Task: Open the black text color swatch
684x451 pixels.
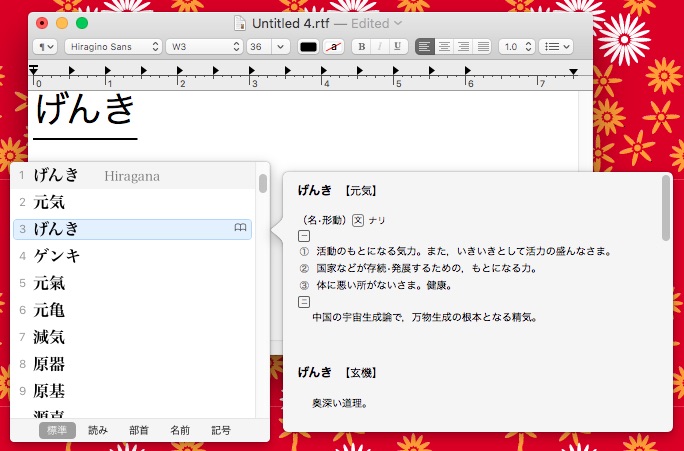Action: 308,47
